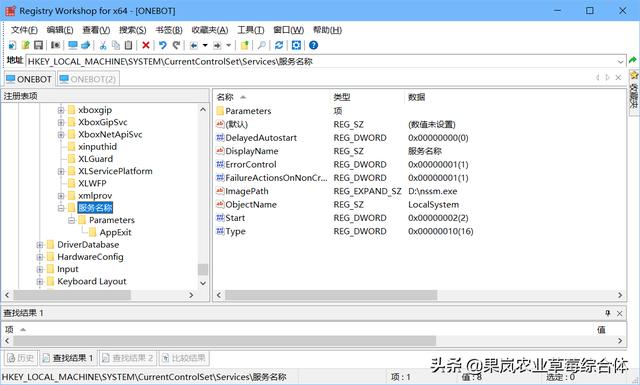This screenshot has height=385, width=640.
Task: Click the Find magnifier icon
Action: tap(262, 45)
